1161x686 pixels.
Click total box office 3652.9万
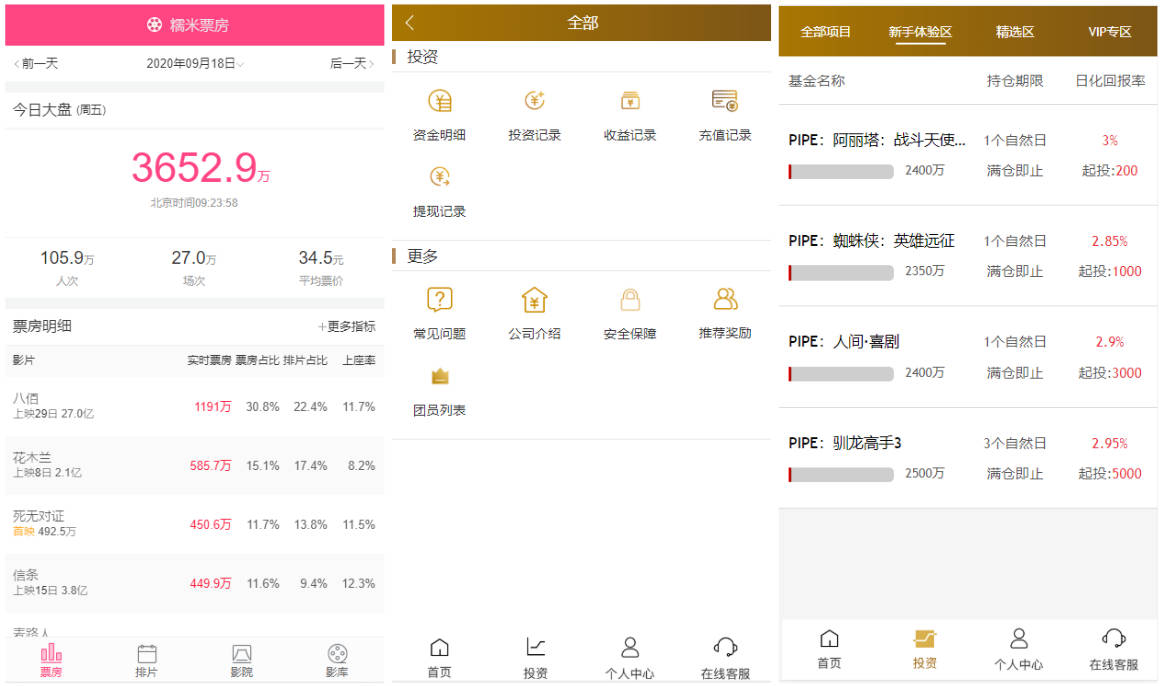(201, 167)
